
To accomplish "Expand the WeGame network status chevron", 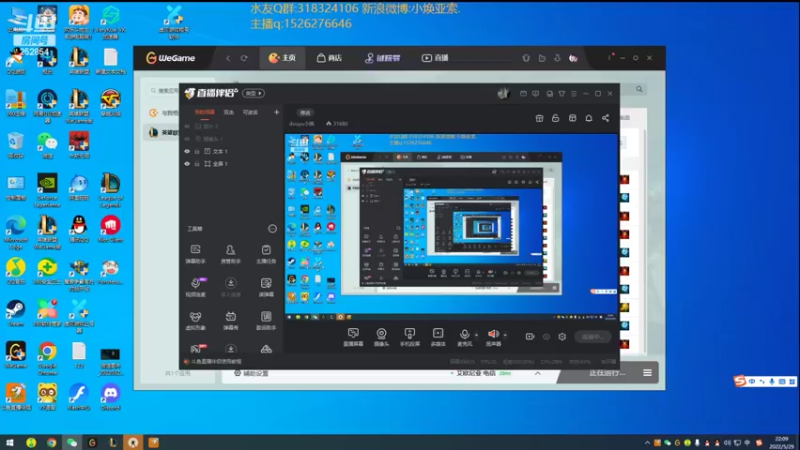I will (538, 373).
